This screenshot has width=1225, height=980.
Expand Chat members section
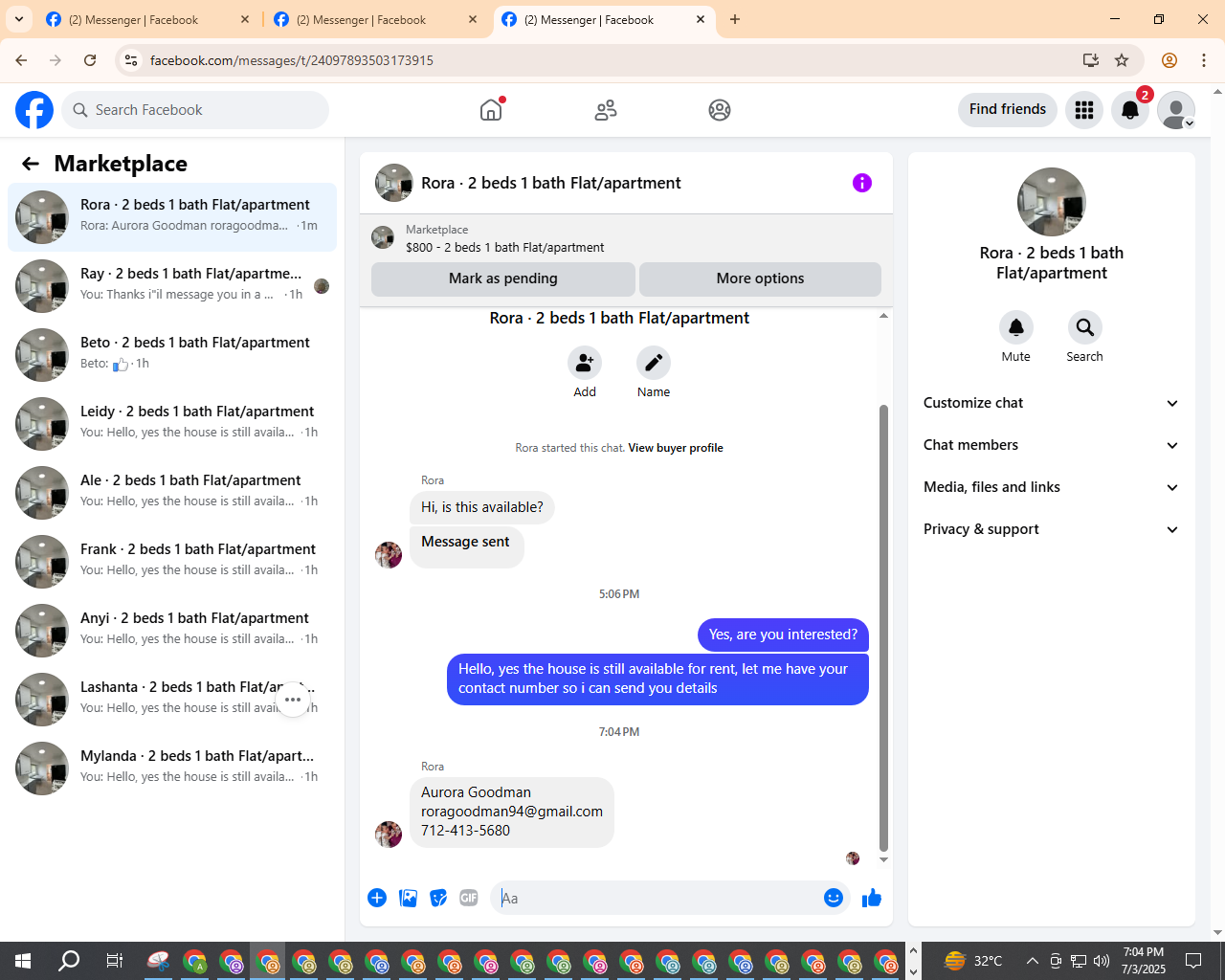click(1052, 445)
